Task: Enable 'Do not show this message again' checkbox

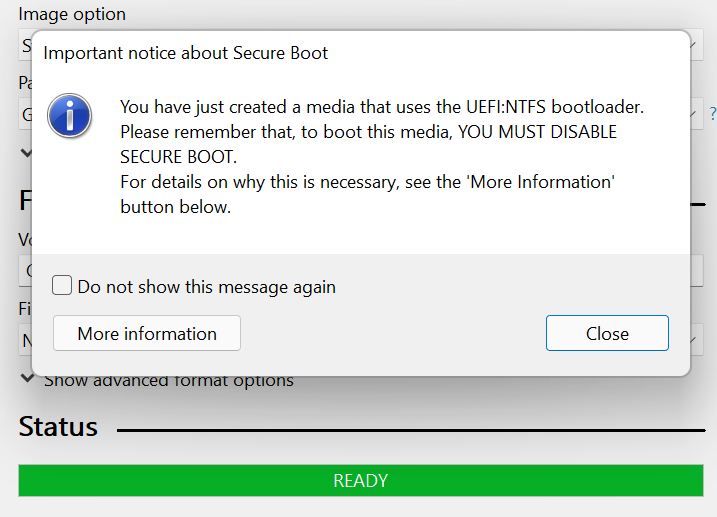Action: [62, 286]
